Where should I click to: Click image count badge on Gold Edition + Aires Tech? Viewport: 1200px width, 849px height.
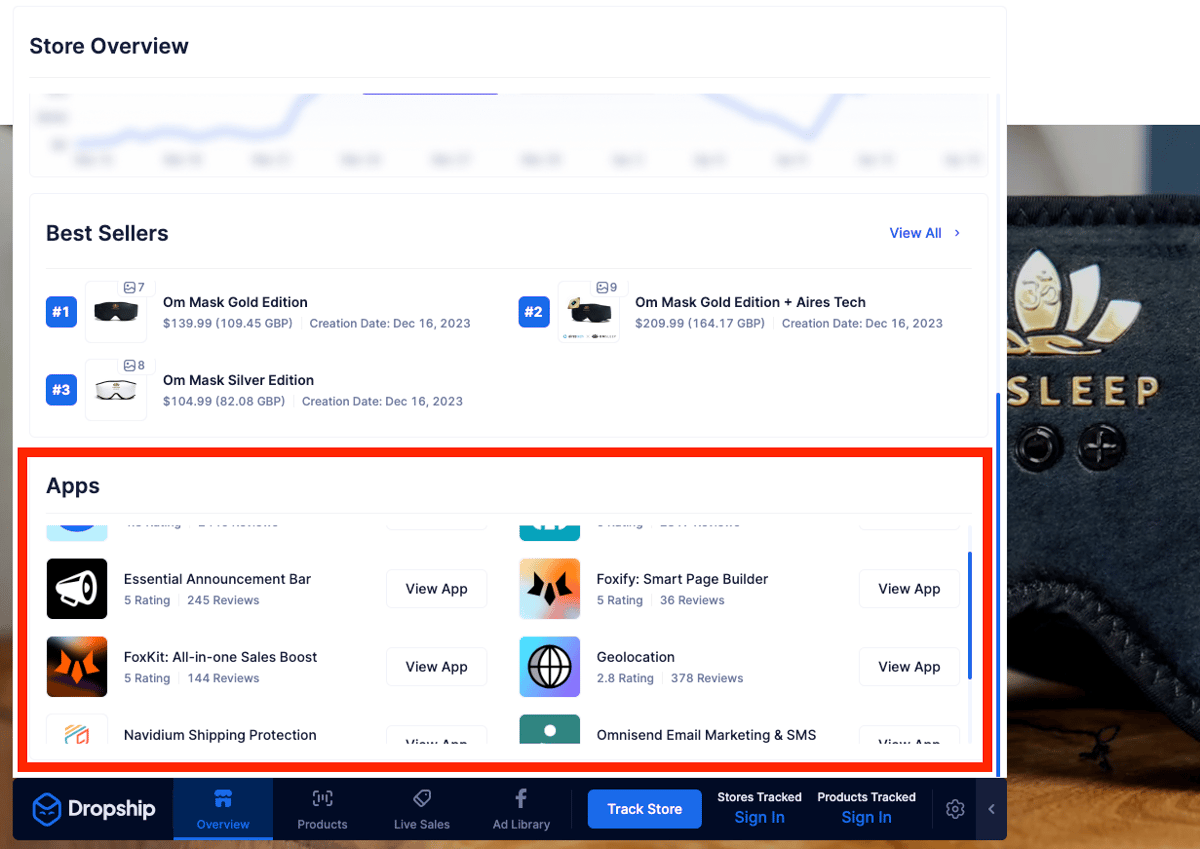[607, 288]
